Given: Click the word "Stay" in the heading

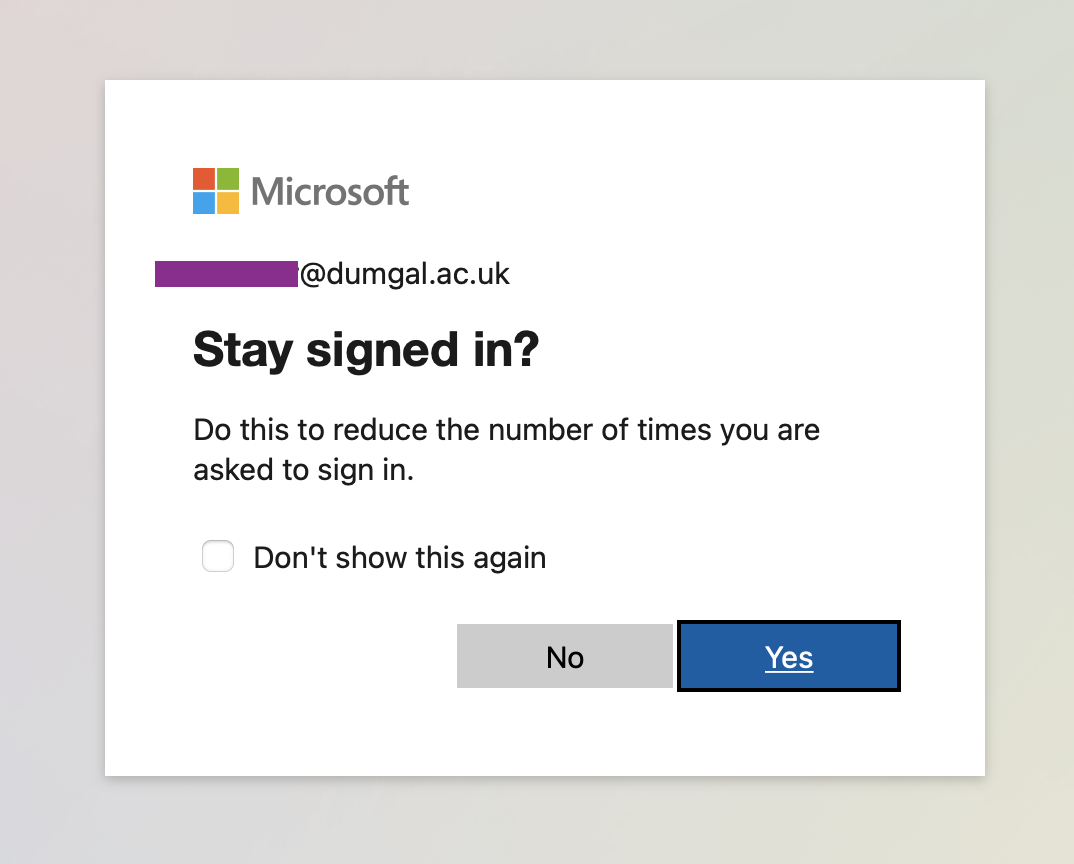Looking at the screenshot, I should (243, 351).
